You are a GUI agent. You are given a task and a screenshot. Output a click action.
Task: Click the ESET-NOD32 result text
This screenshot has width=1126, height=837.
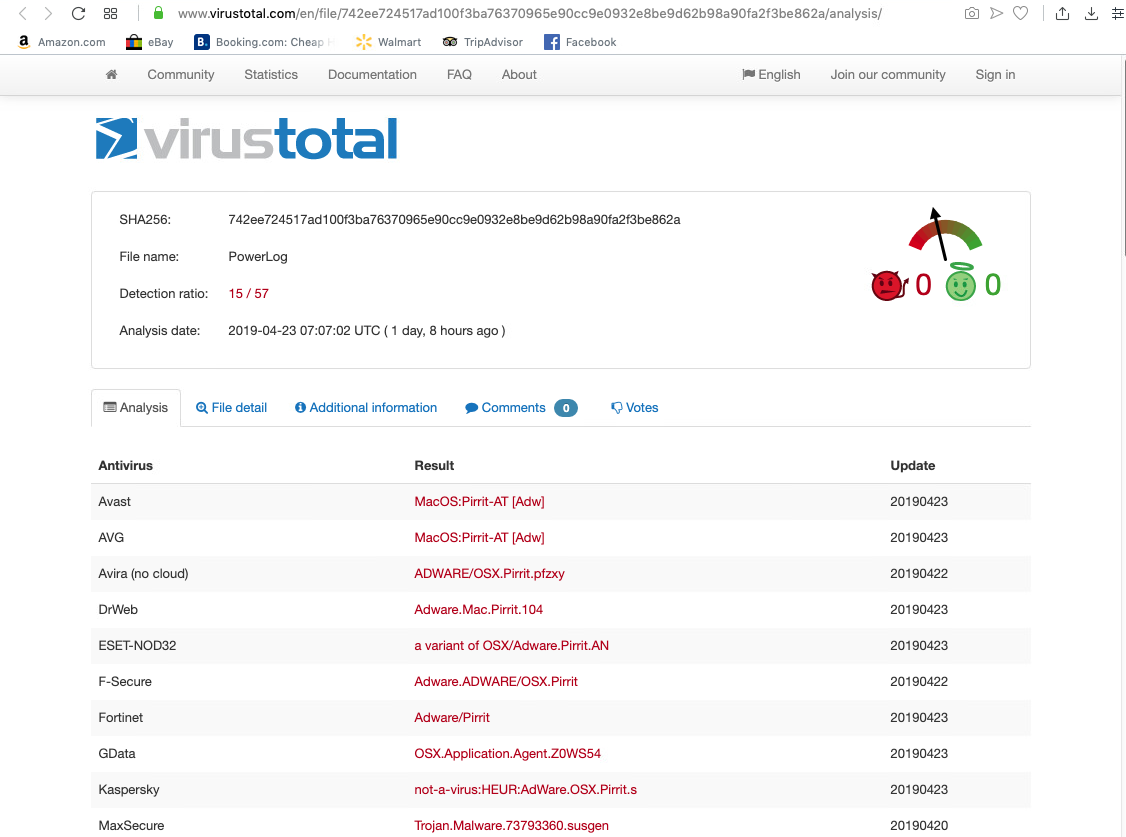512,645
